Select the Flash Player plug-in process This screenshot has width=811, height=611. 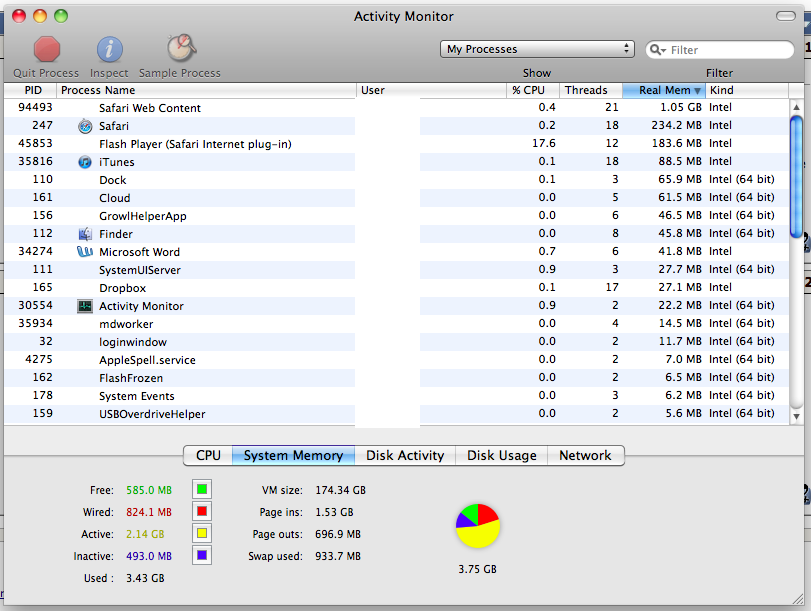(x=397, y=144)
